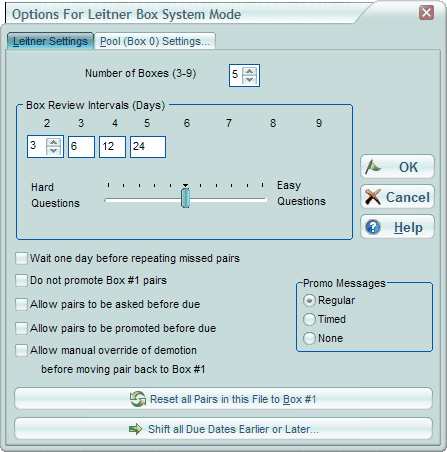447x452 pixels.
Task: Increase Number of Boxes with up arrow
Action: 249,71
